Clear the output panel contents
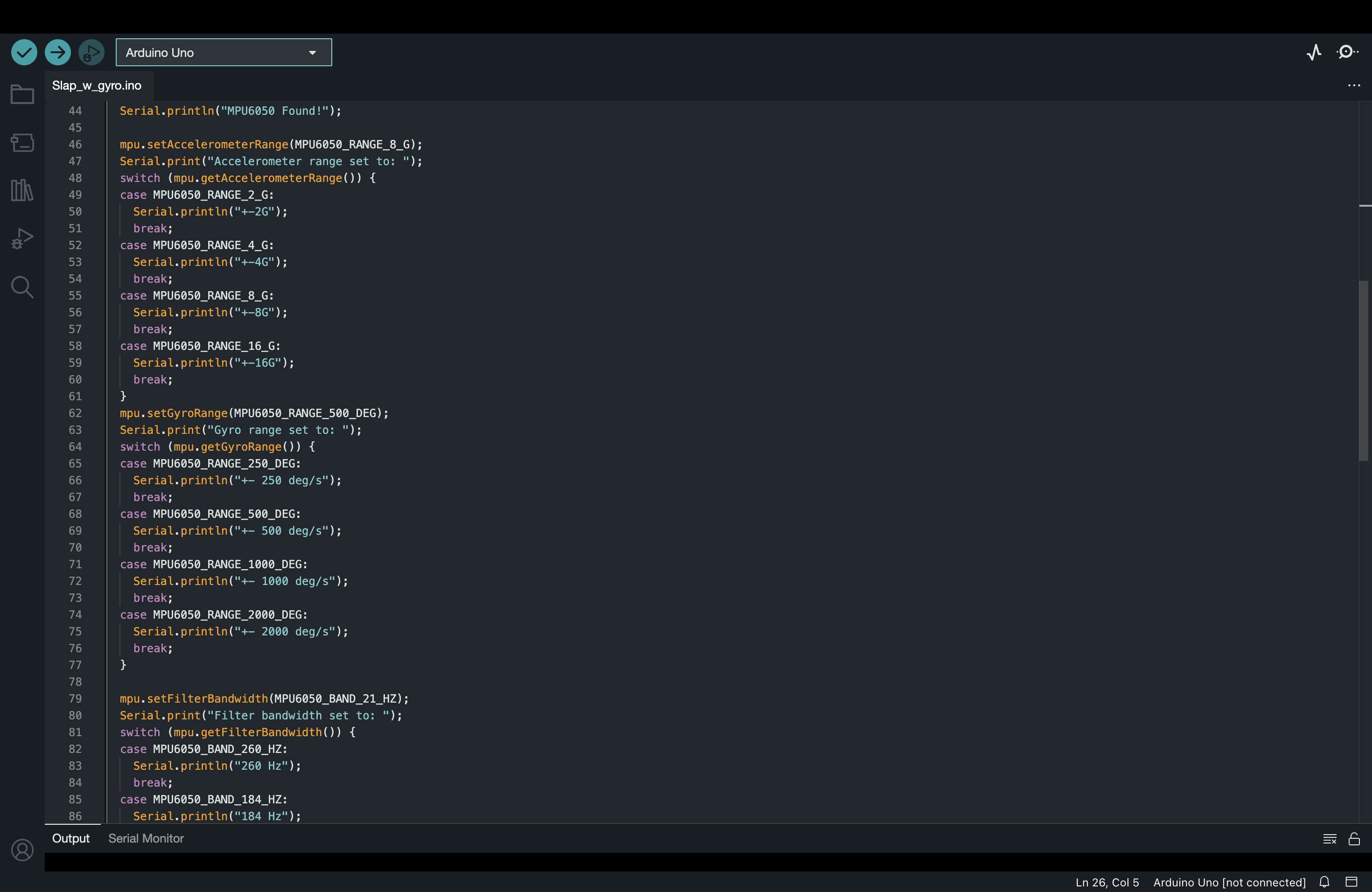Viewport: 1372px width, 892px height. [1330, 839]
